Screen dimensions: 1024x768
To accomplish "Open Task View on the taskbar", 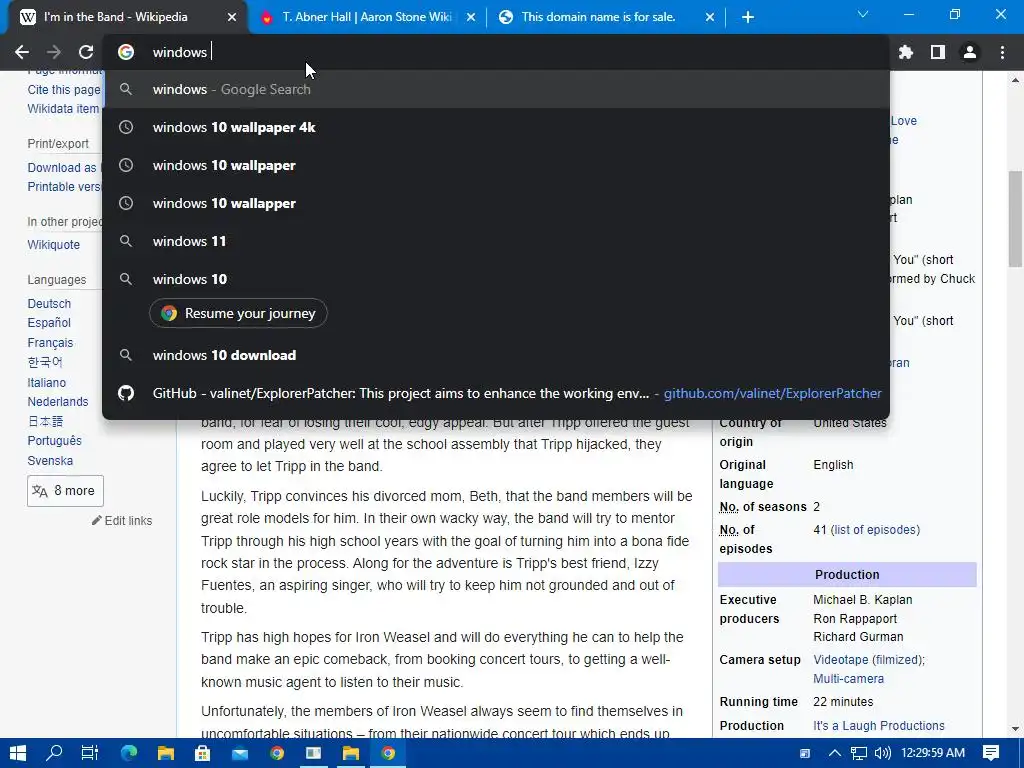I will point(89,753).
